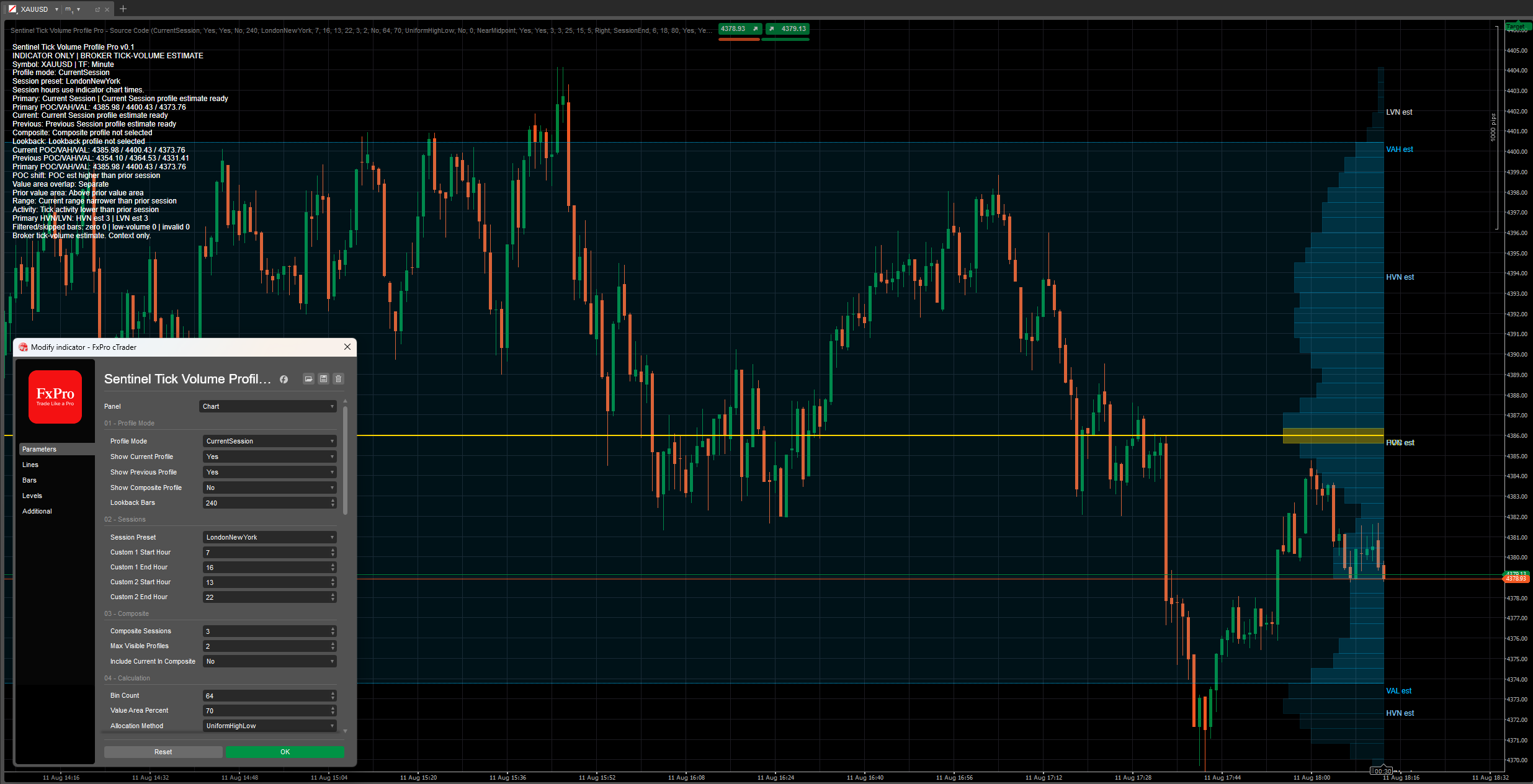The image size is (1533, 784).
Task: Open the Show Composite Profile dropdown
Action: click(x=269, y=488)
